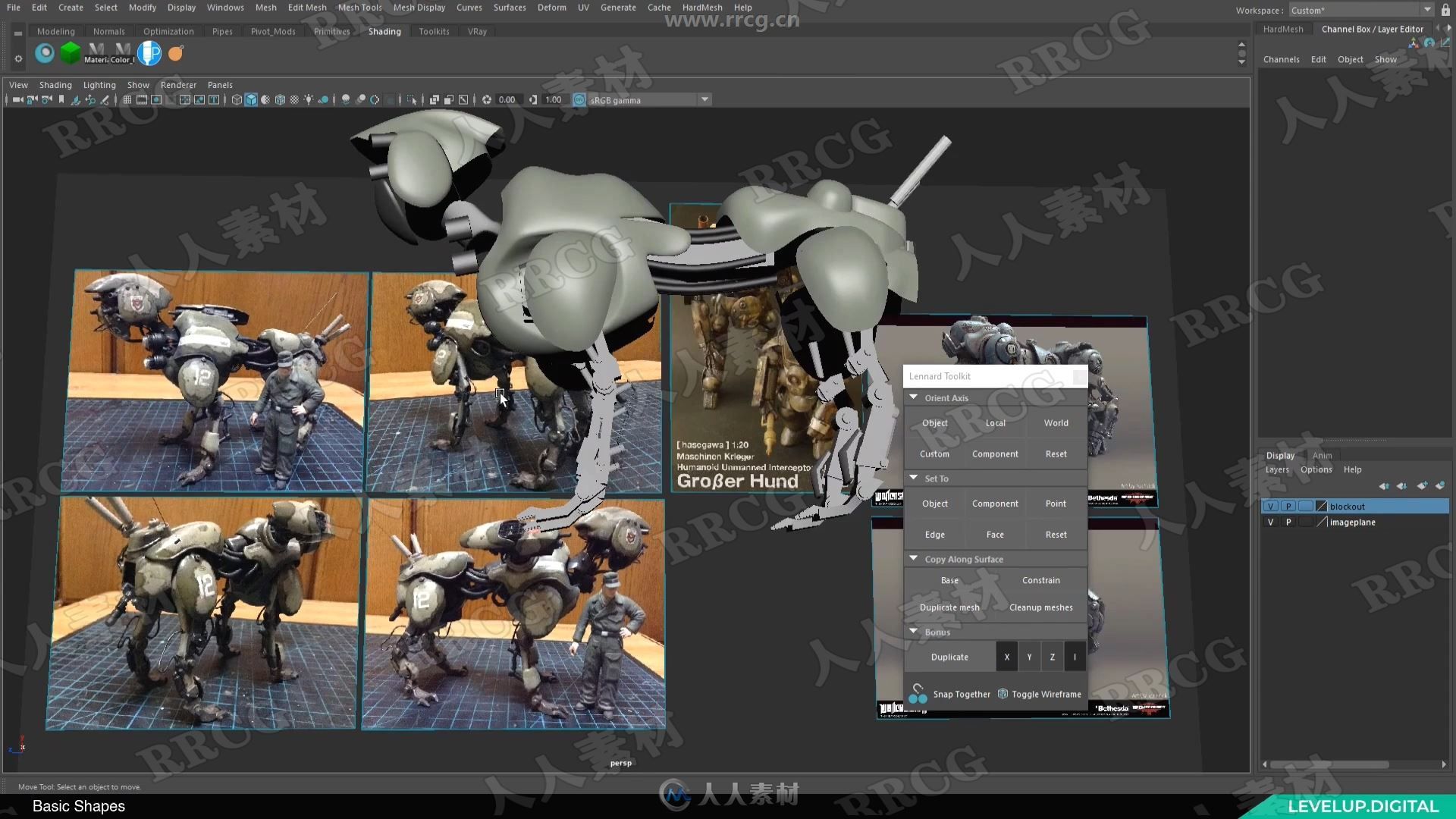
Task: Click the blue circular shelf icon
Action: click(45, 53)
